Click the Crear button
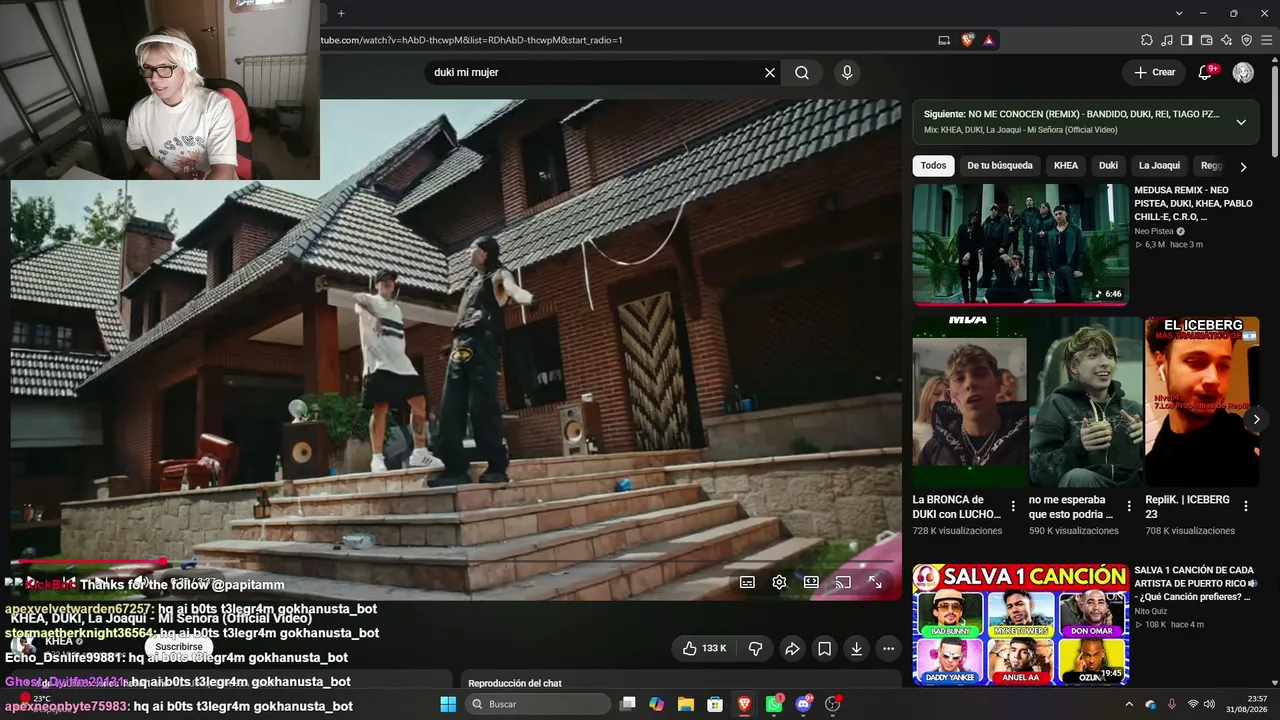This screenshot has width=1280, height=720. (x=1154, y=72)
